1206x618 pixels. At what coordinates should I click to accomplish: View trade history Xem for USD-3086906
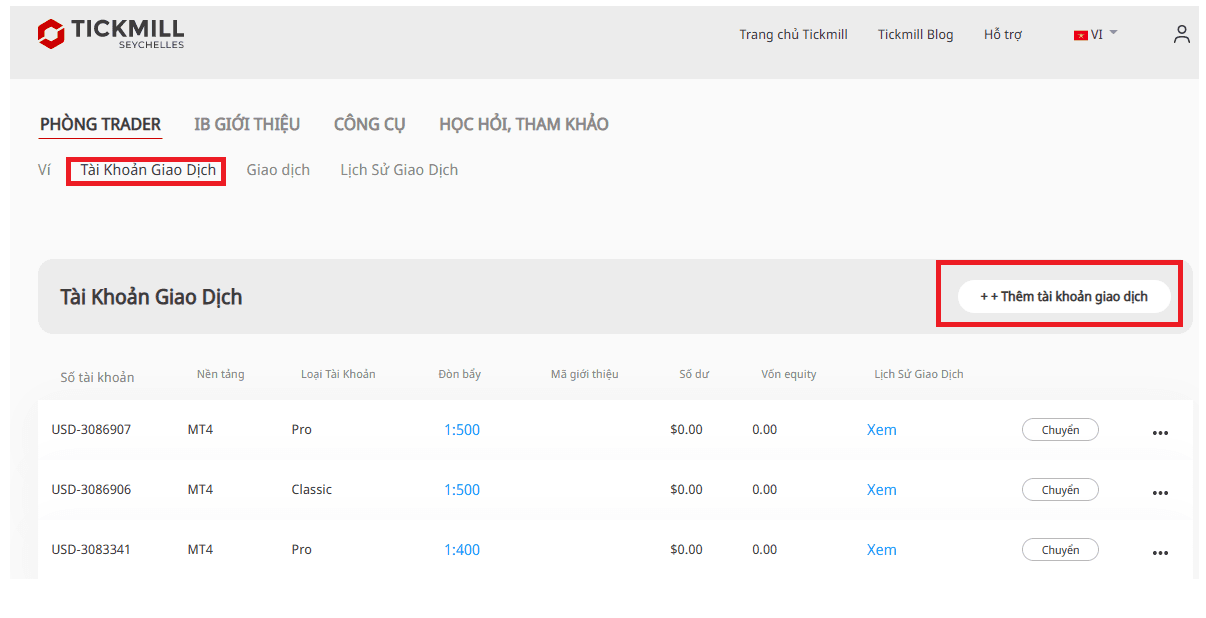point(881,490)
